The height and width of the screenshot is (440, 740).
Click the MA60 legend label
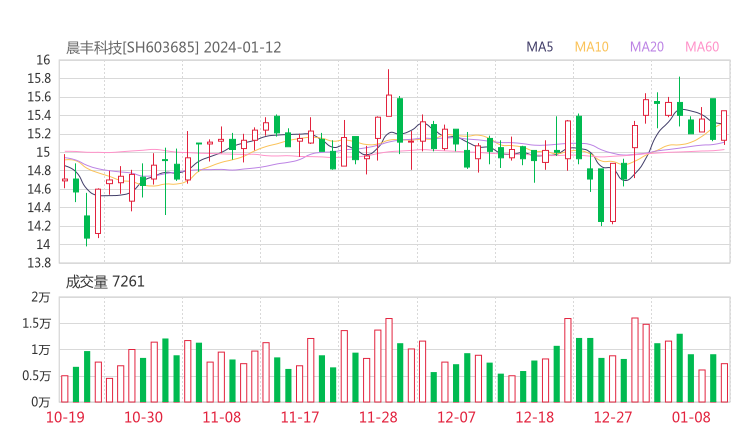[702, 47]
